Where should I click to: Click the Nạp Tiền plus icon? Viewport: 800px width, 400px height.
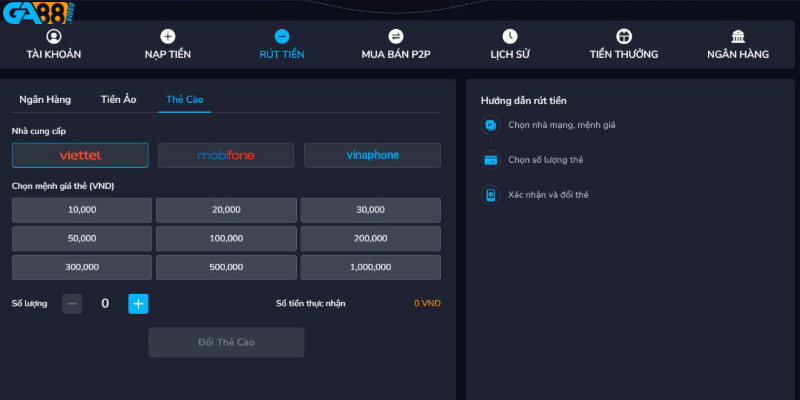pyautogui.click(x=168, y=36)
